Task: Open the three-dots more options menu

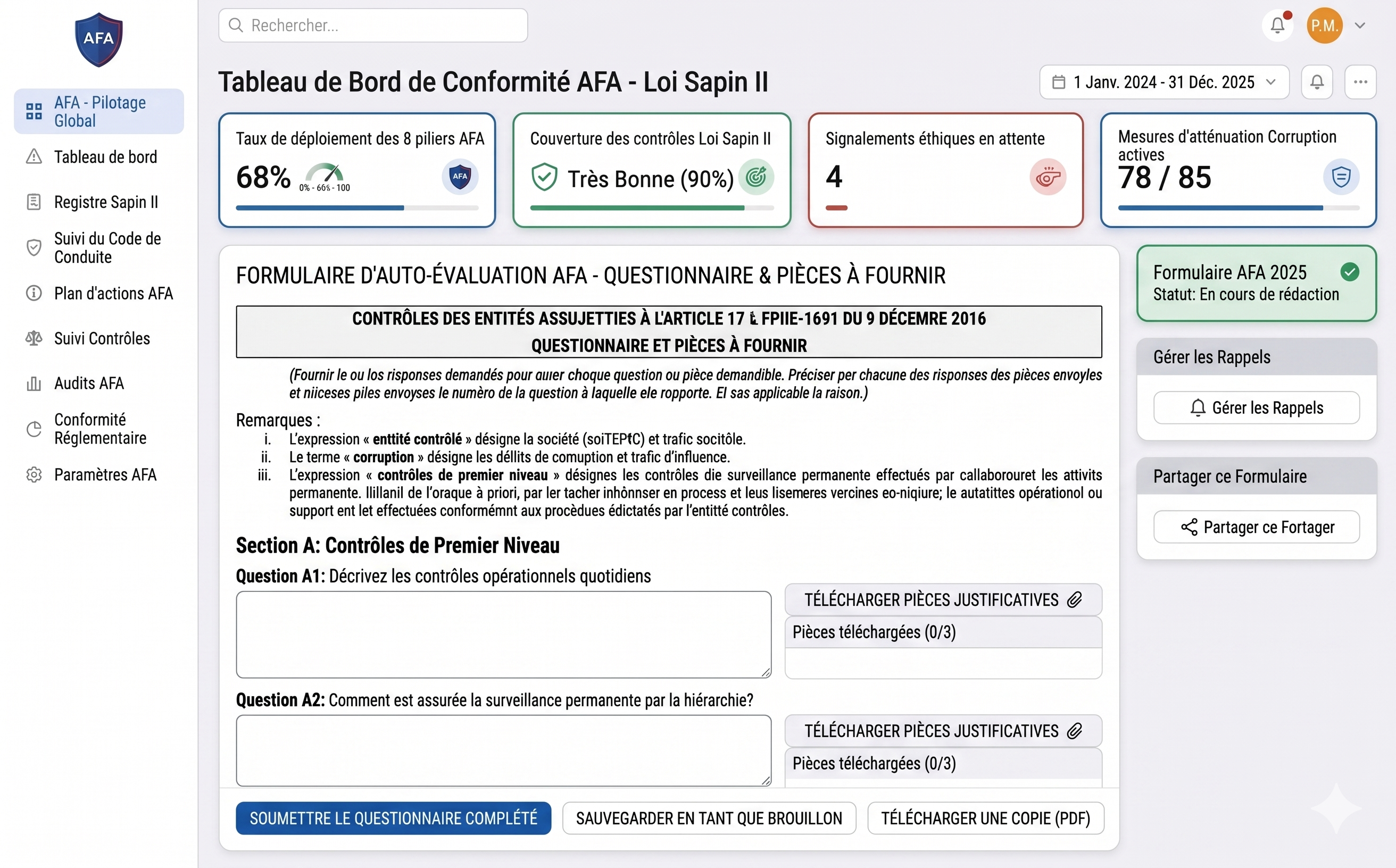Action: pos(1360,82)
